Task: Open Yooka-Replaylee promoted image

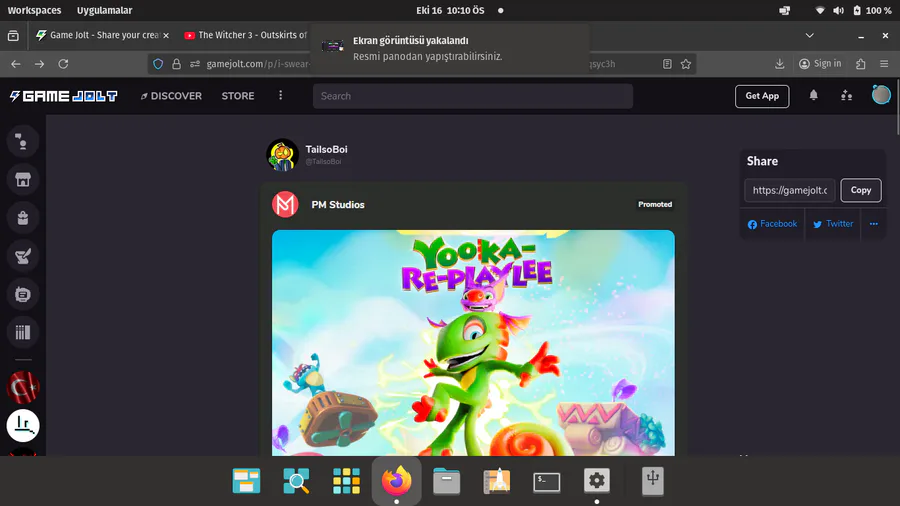Action: point(473,342)
